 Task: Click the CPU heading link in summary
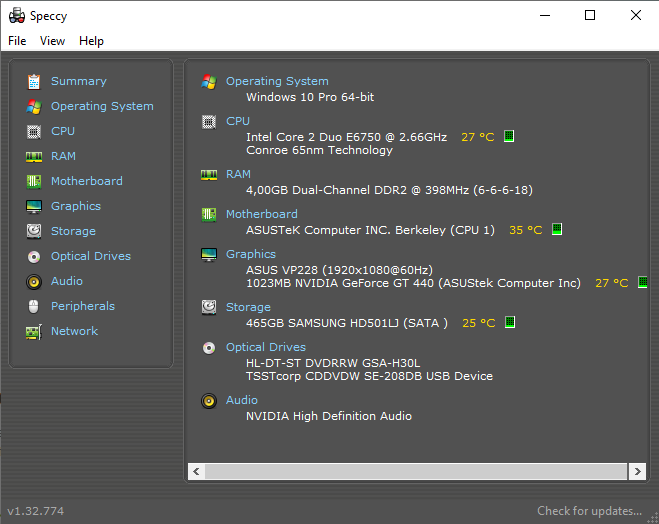[x=238, y=121]
